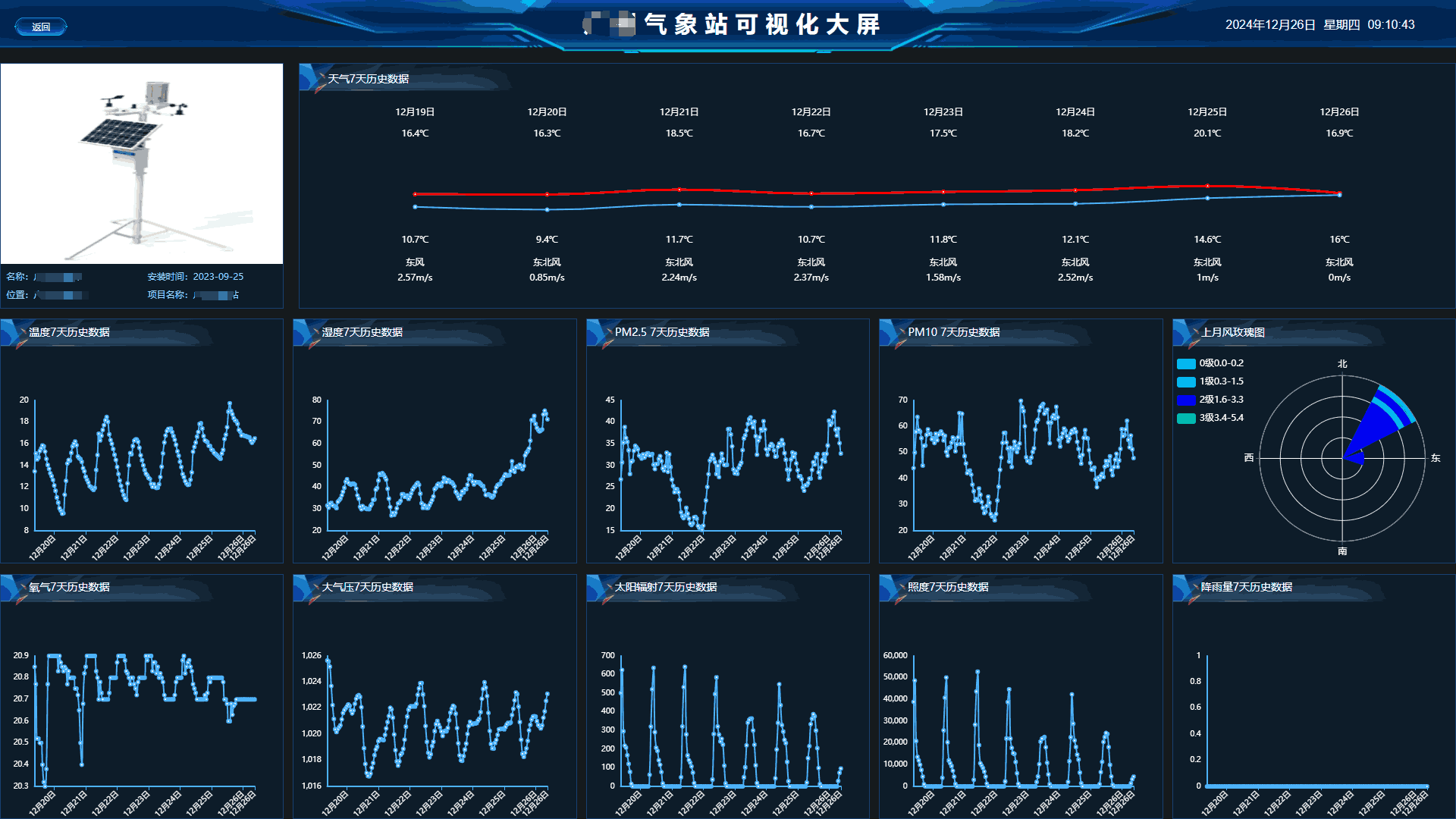Click the 照度7天历史数据 panel title
This screenshot has width=1456, height=819.
[948, 588]
